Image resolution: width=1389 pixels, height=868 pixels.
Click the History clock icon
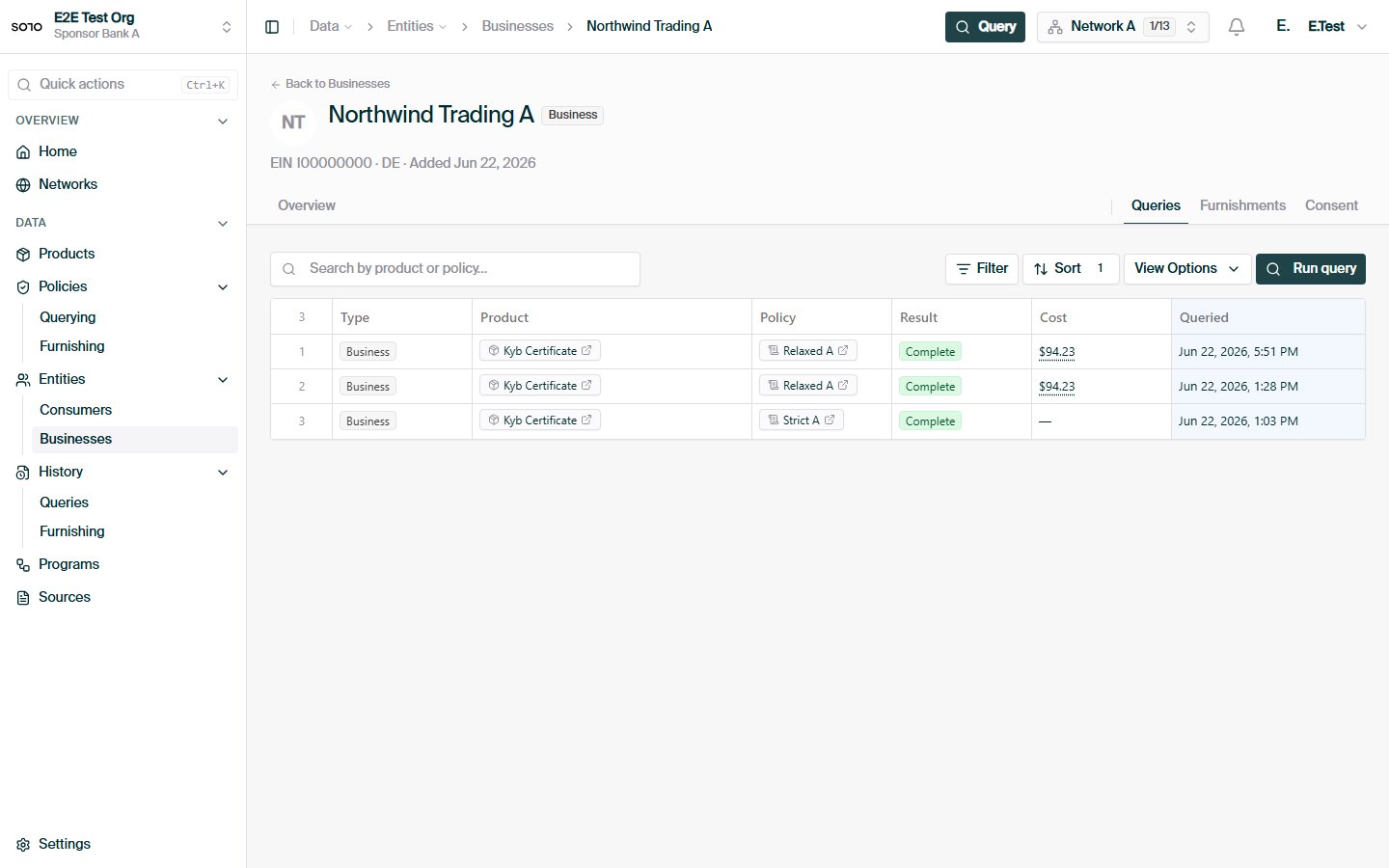[x=23, y=472]
